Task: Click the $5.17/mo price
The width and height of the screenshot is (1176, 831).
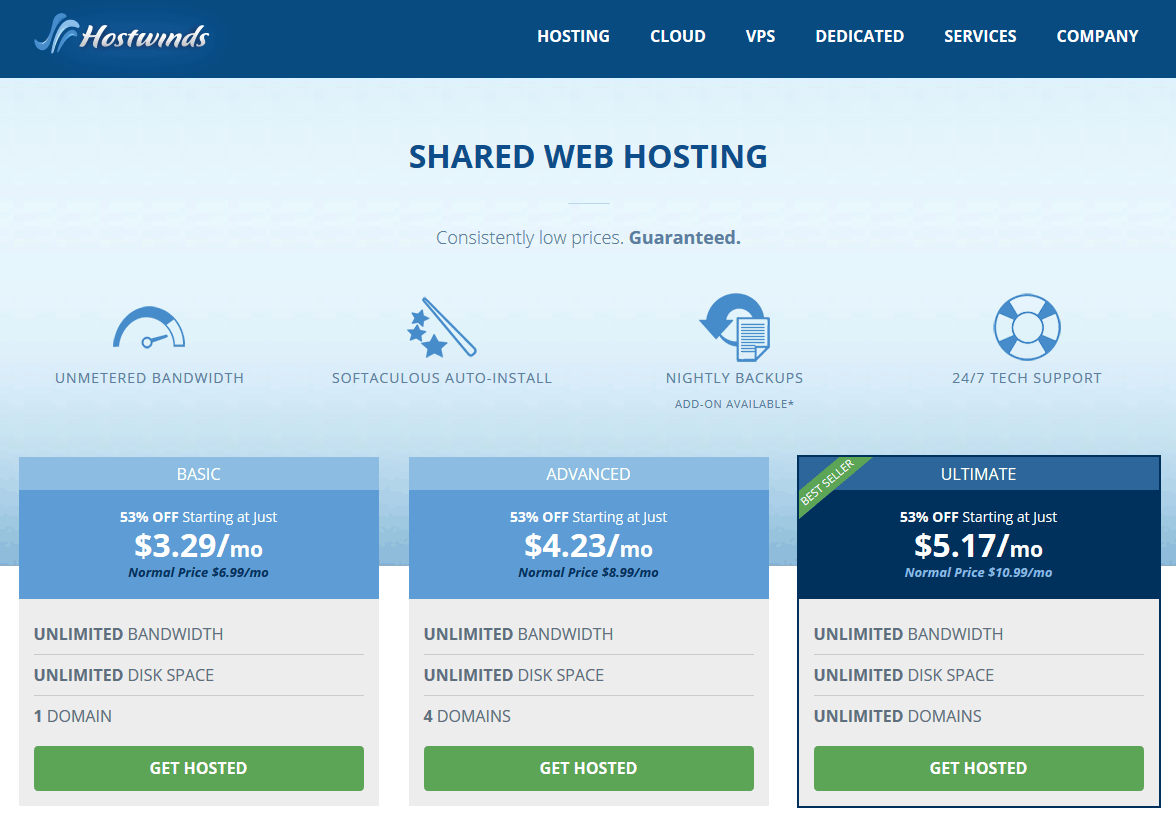Action: click(979, 546)
